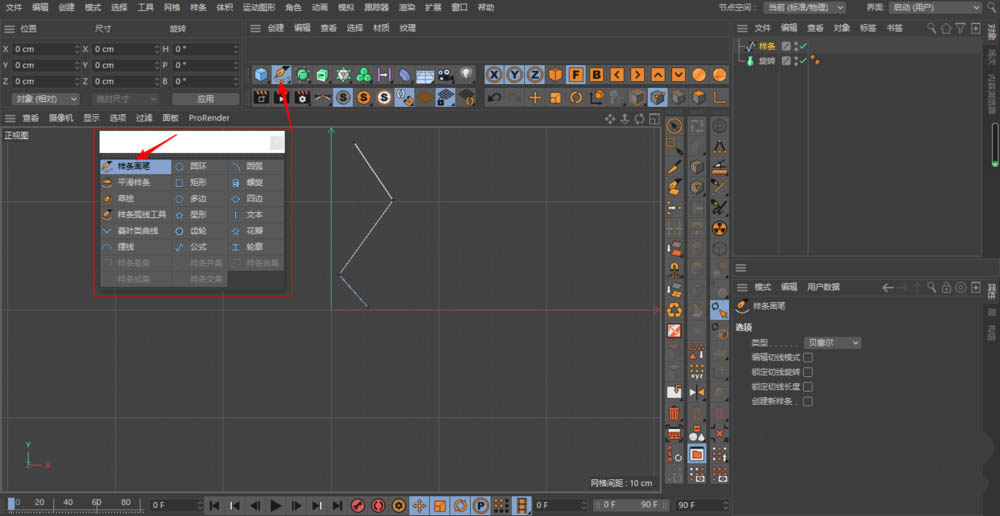The width and height of the screenshot is (1000, 516).
Task: Enable 锁定切线长度 checkbox
Action: (x=807, y=387)
